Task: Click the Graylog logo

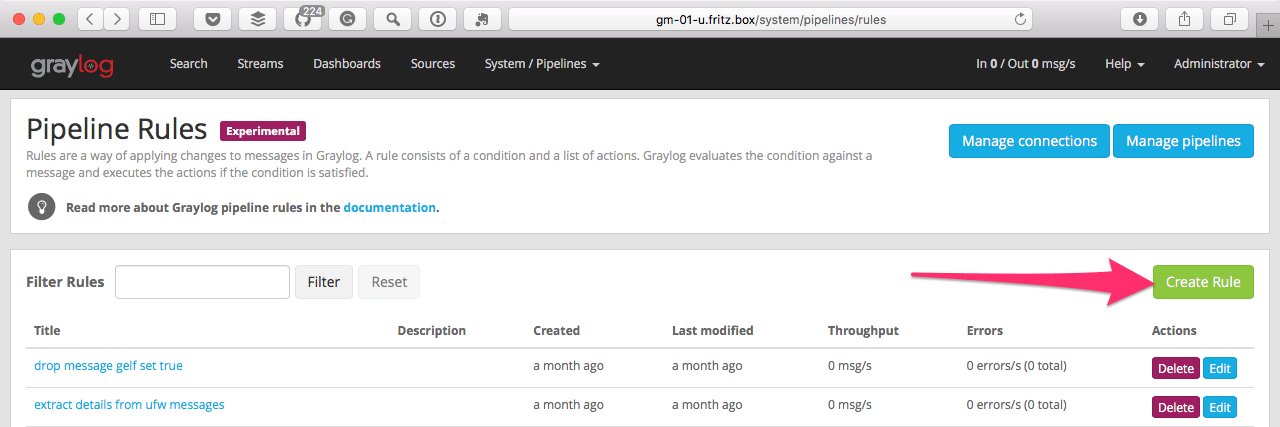Action: pos(71,65)
